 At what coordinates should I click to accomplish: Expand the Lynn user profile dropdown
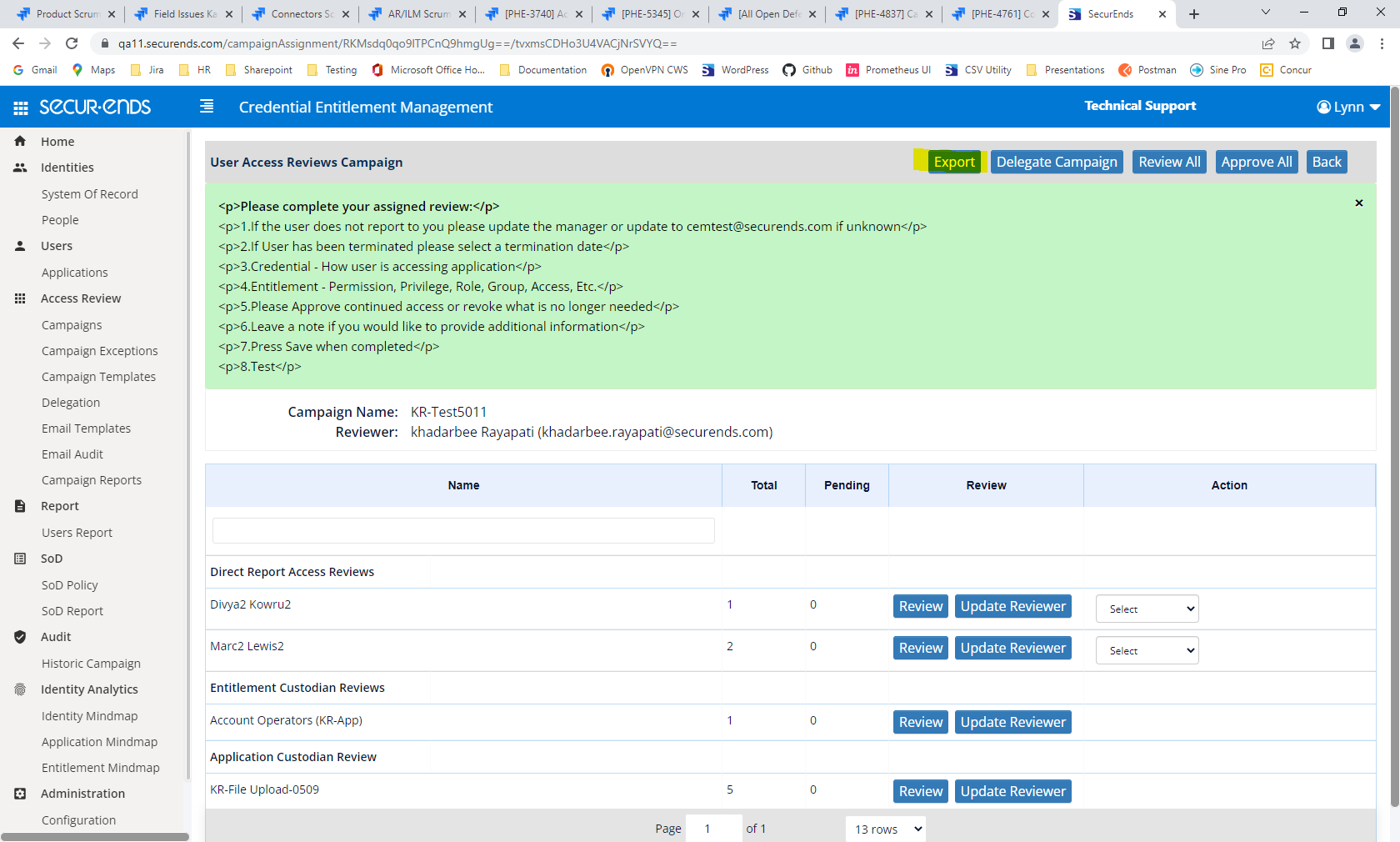(x=1347, y=107)
